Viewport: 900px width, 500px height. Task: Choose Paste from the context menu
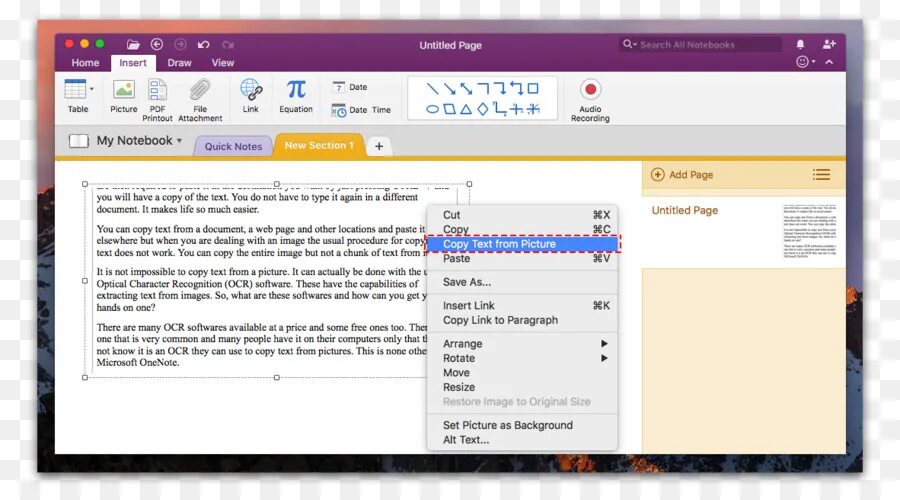(x=522, y=258)
